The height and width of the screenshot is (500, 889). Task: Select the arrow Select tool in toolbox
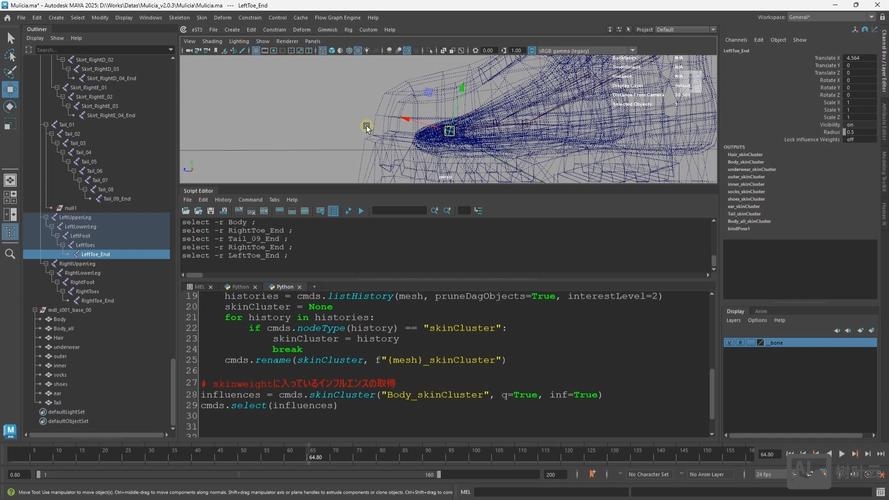10,38
